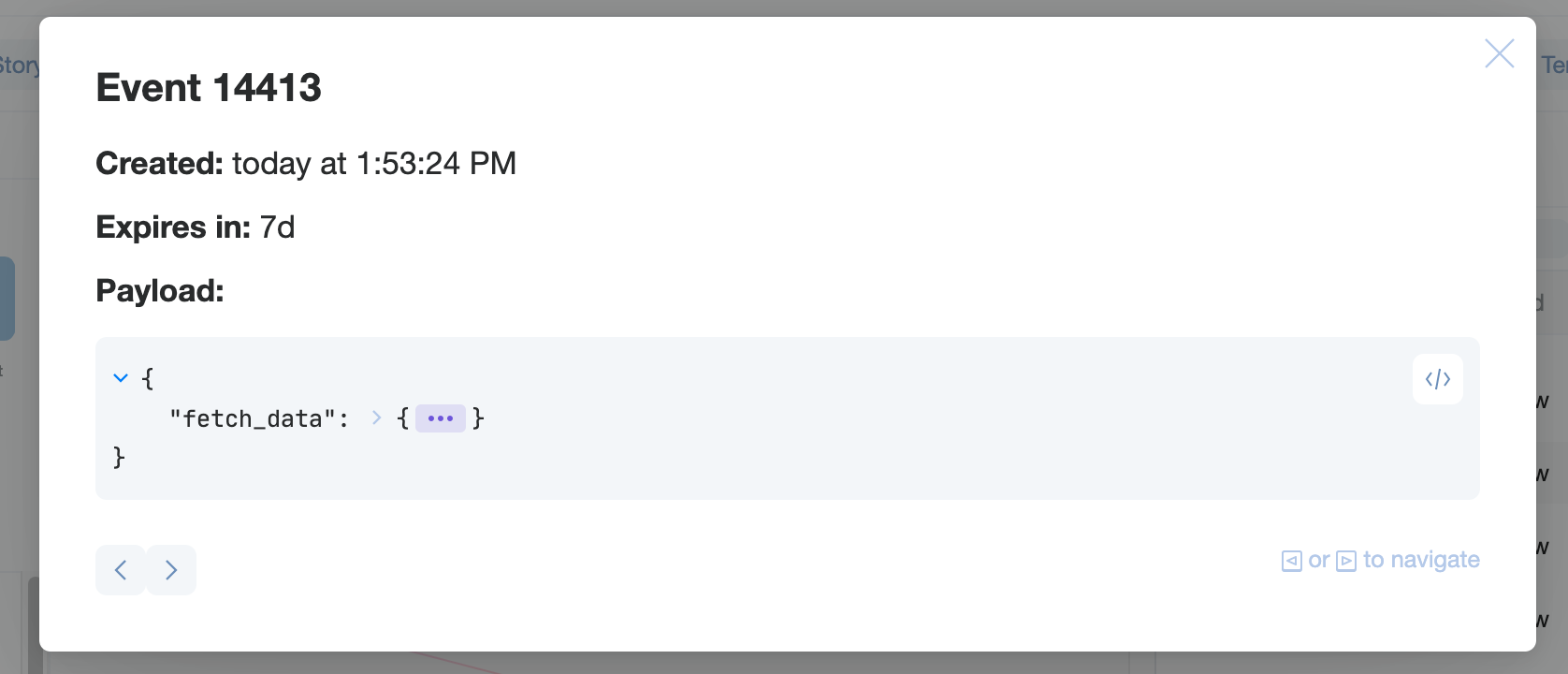Select the "fetch_data" key text

tap(253, 418)
